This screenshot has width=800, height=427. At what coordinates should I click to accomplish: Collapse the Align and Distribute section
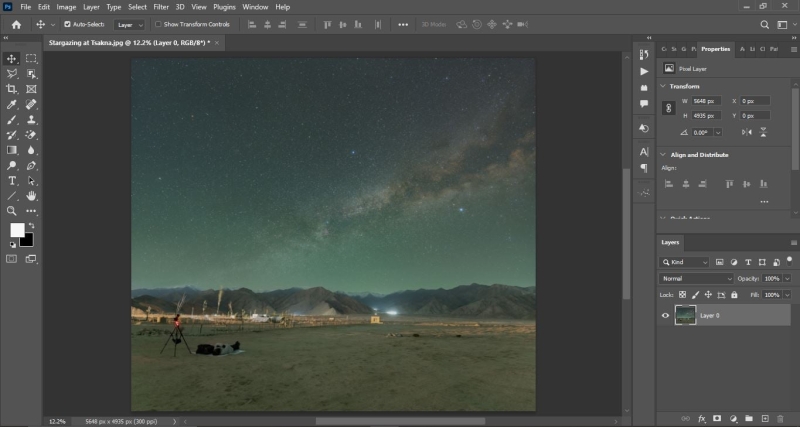point(663,155)
